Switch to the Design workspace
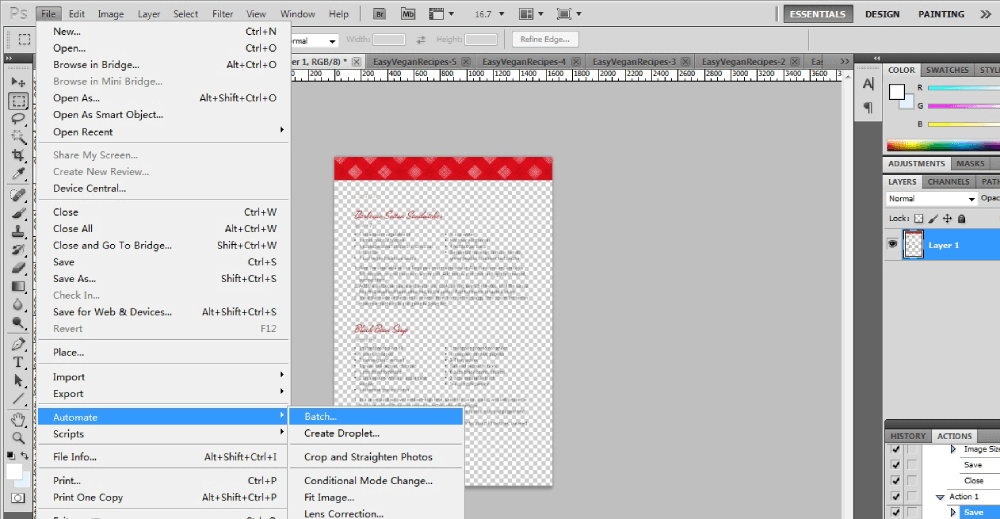The height and width of the screenshot is (519, 1000). [882, 14]
